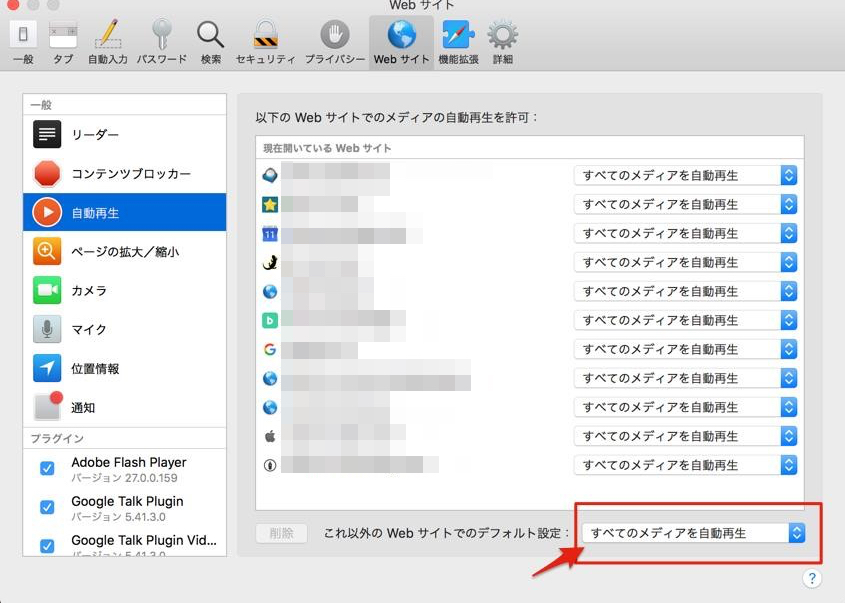Select the star favicon site row
Image resolution: width=845 pixels, height=603 pixels.
[530, 205]
